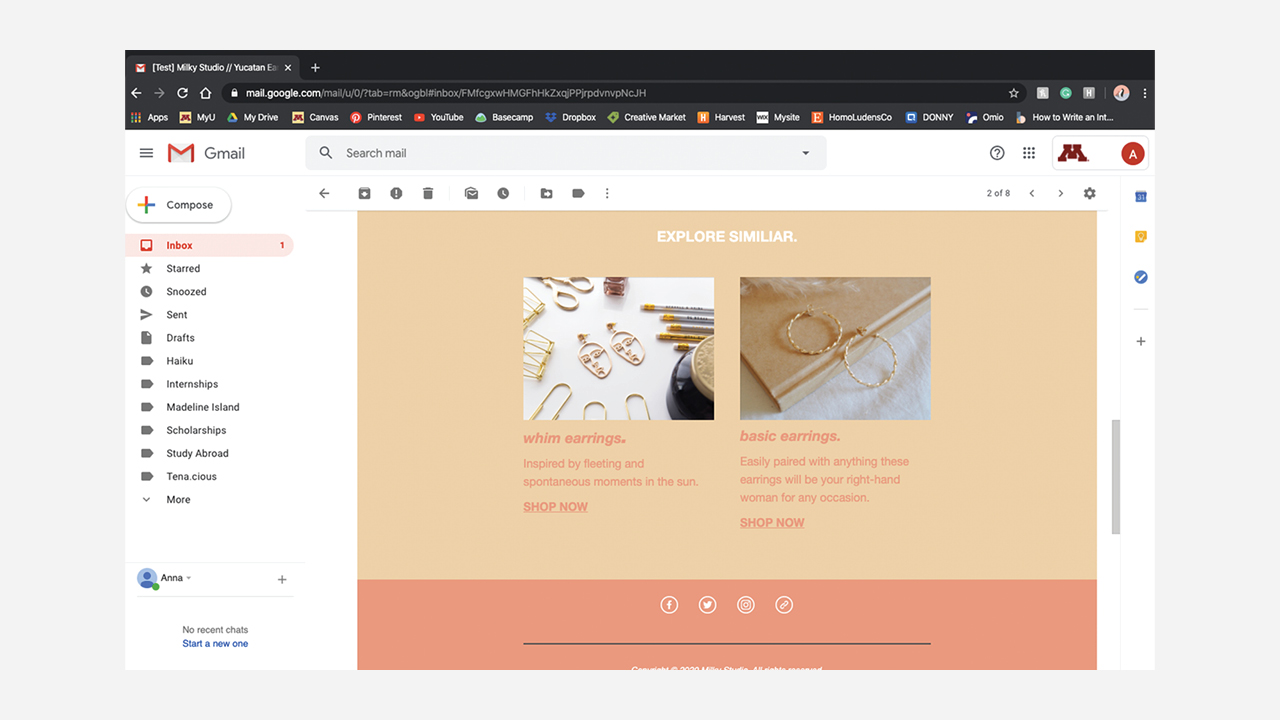Image resolution: width=1280 pixels, height=720 pixels.
Task: Click SHOP NOW under whim earrings
Action: click(555, 507)
